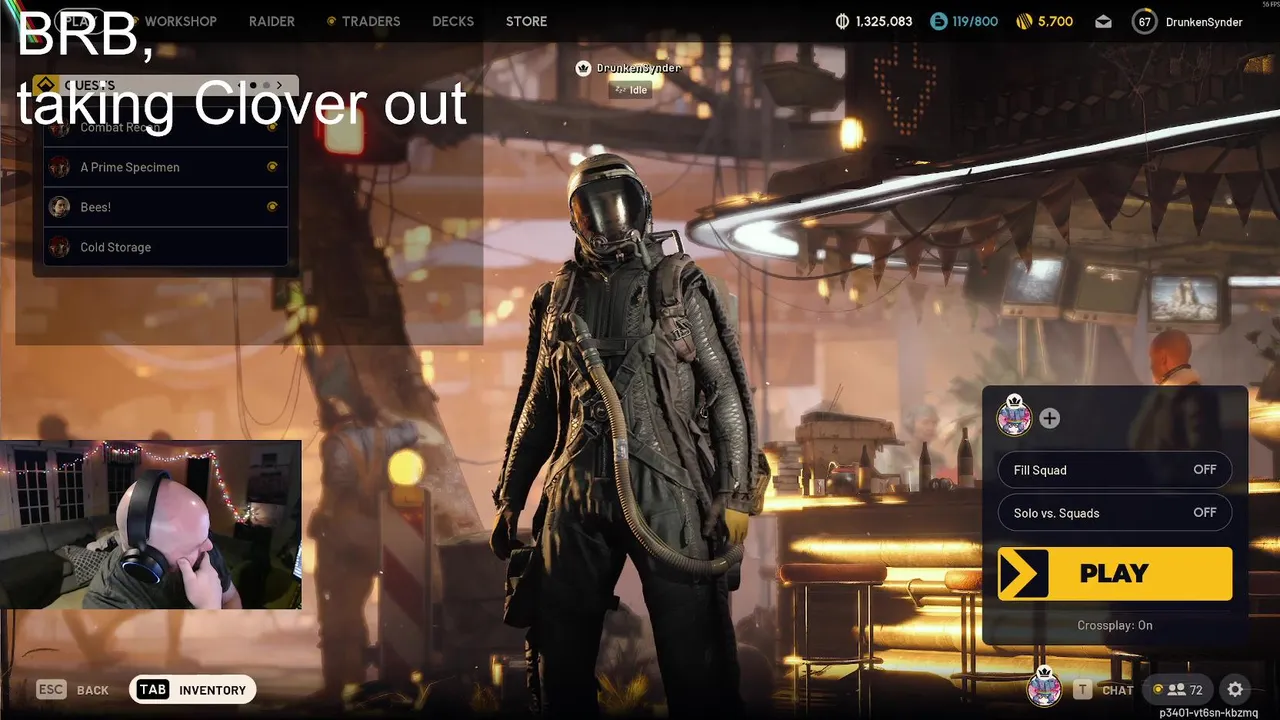Open DrunkenSynder profile name in top bar

1204,22
